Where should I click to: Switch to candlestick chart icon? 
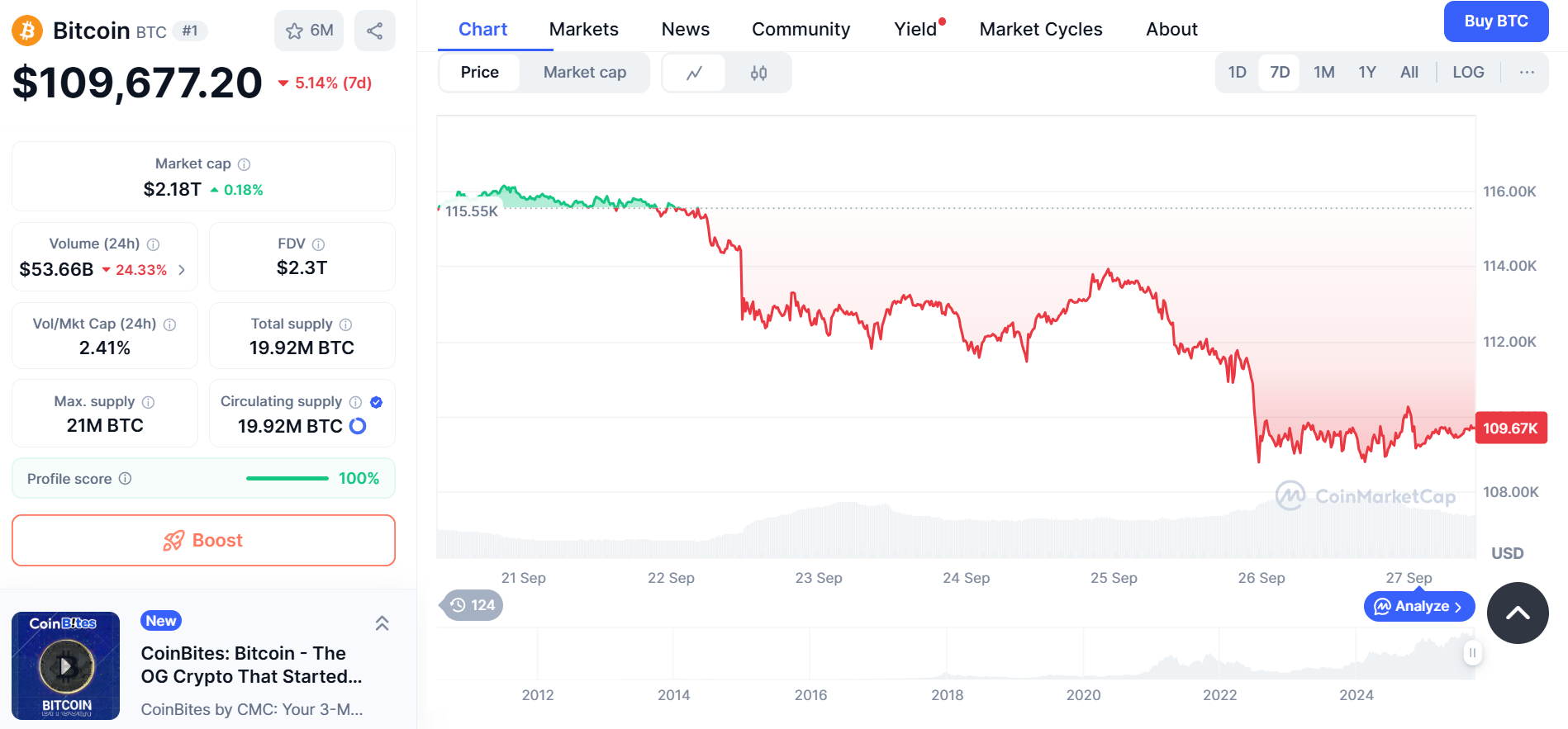758,73
